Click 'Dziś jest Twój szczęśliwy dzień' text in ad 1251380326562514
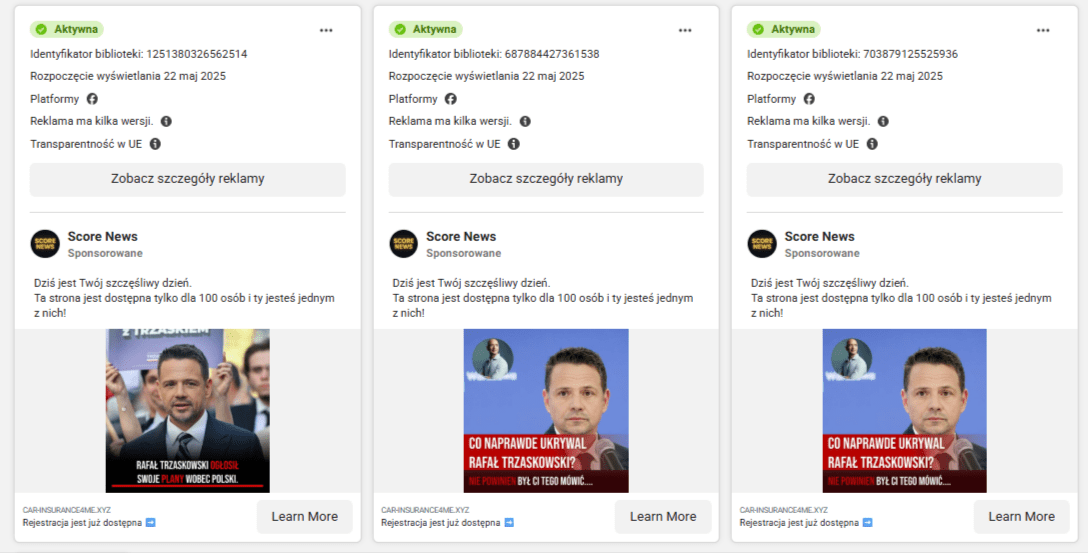Screen dimensions: 1088x553 [113, 283]
